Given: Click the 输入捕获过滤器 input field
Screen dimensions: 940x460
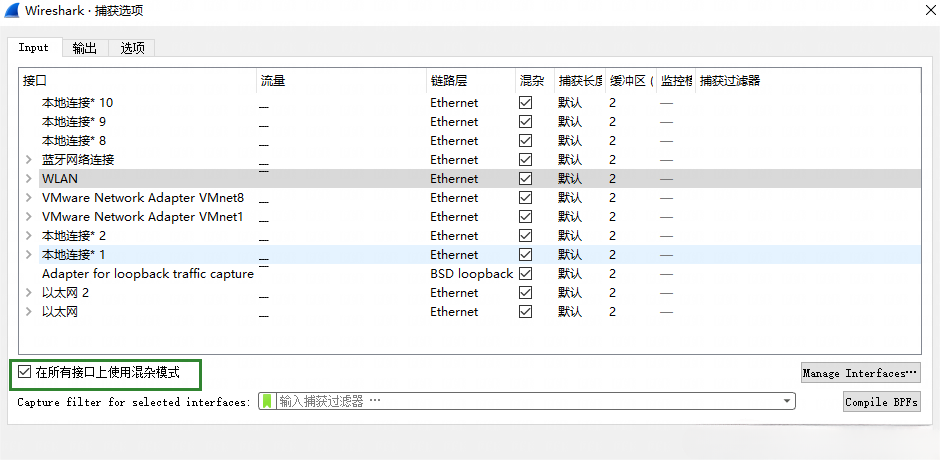Looking at the screenshot, I should 528,401.
